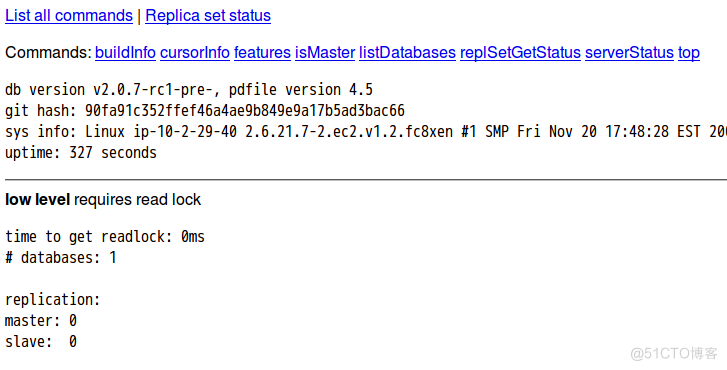Click the bold low level heading

pos(38,199)
